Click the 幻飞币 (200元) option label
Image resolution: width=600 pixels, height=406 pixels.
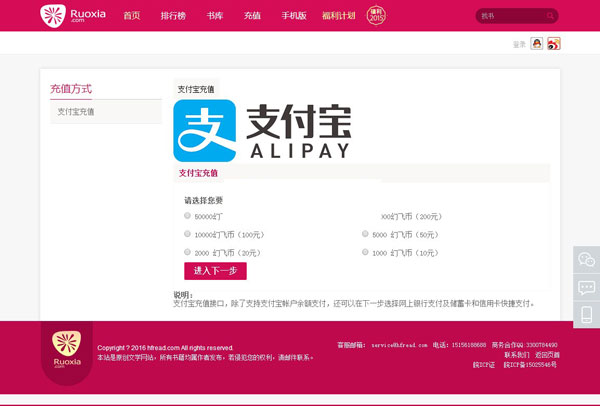tap(411, 217)
